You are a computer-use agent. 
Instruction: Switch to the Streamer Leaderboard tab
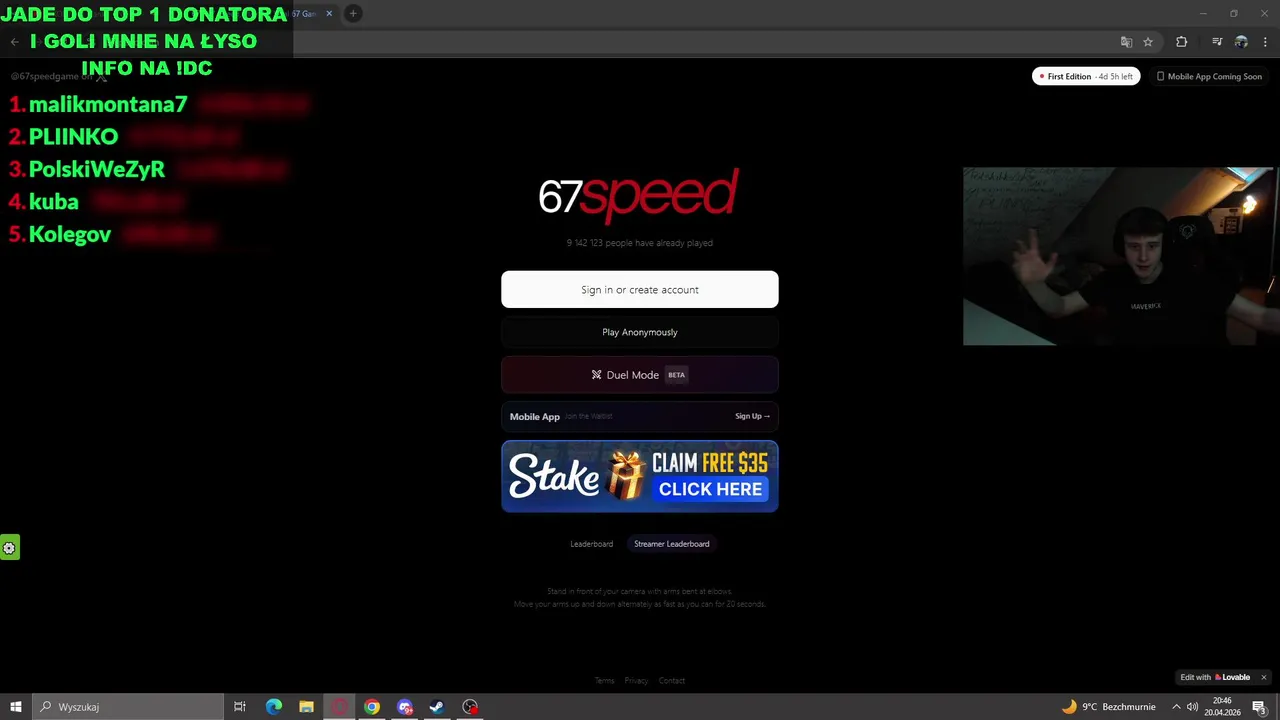pyautogui.click(x=671, y=544)
